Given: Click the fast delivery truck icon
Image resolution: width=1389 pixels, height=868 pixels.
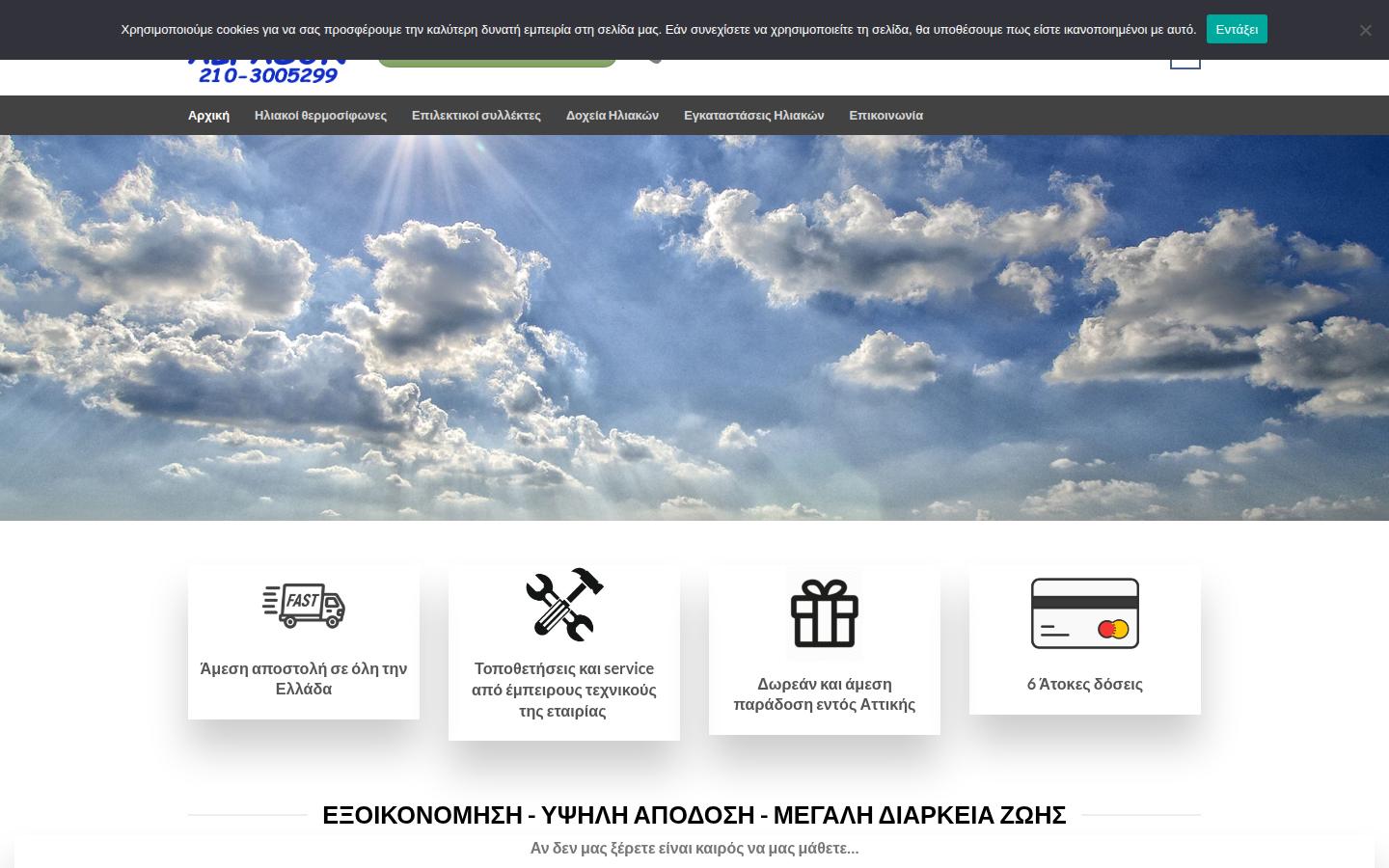Looking at the screenshot, I should tap(304, 607).
